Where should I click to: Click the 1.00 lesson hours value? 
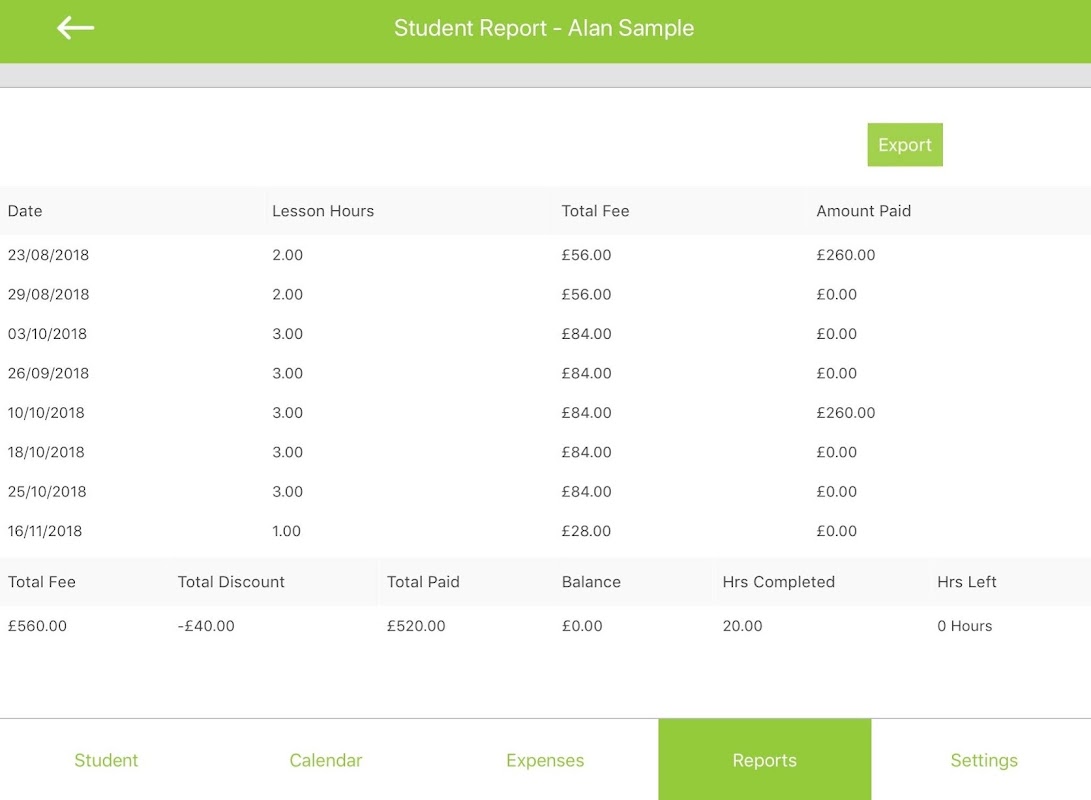click(287, 531)
